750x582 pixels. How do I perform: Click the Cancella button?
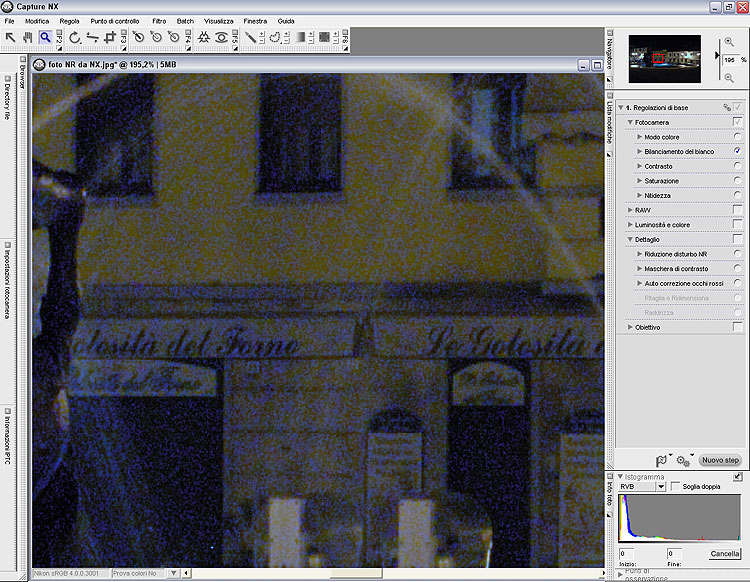tap(725, 553)
